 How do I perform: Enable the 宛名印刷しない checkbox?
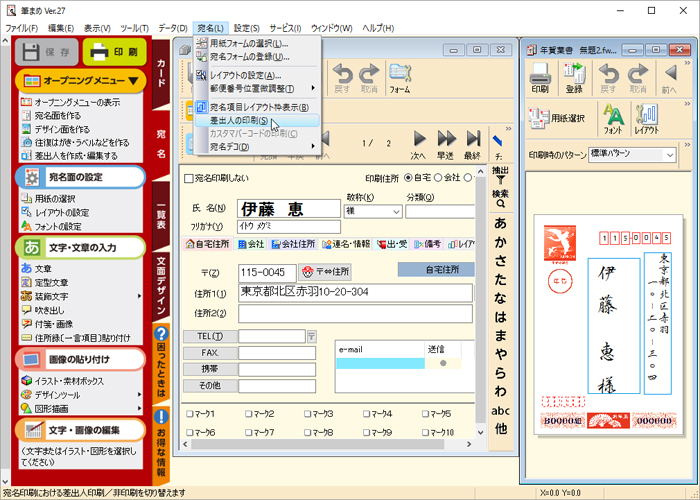(190, 178)
